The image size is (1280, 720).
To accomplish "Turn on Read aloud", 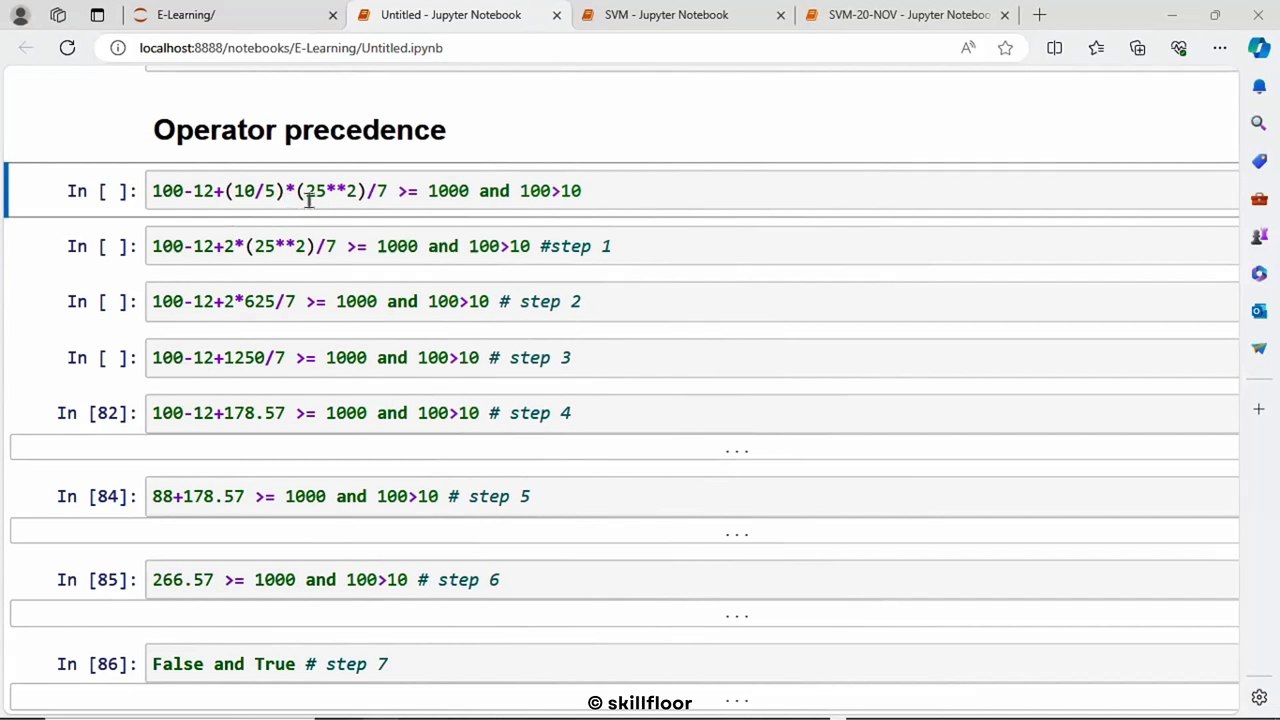I will [968, 48].
